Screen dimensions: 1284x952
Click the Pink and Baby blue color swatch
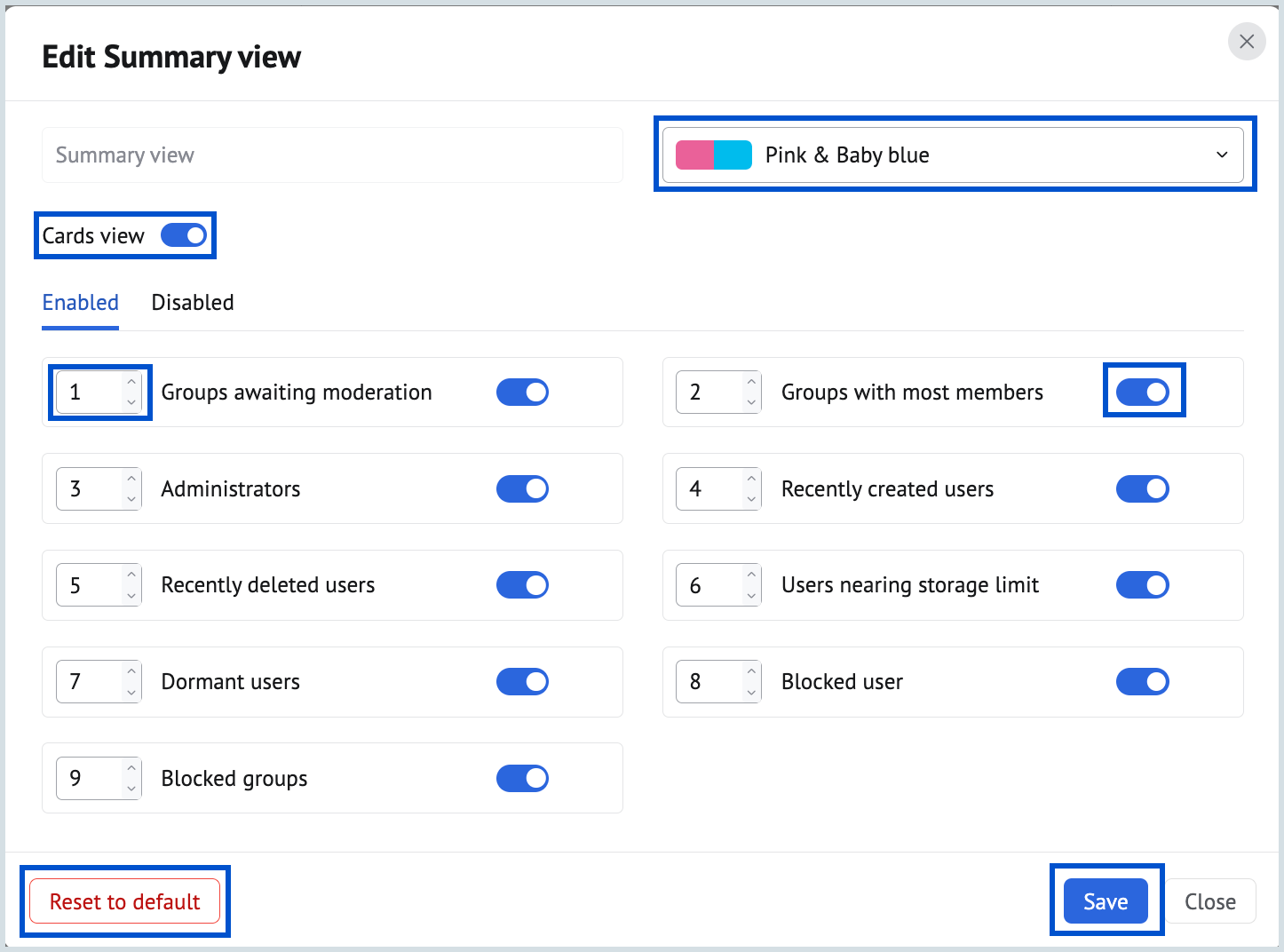point(713,155)
